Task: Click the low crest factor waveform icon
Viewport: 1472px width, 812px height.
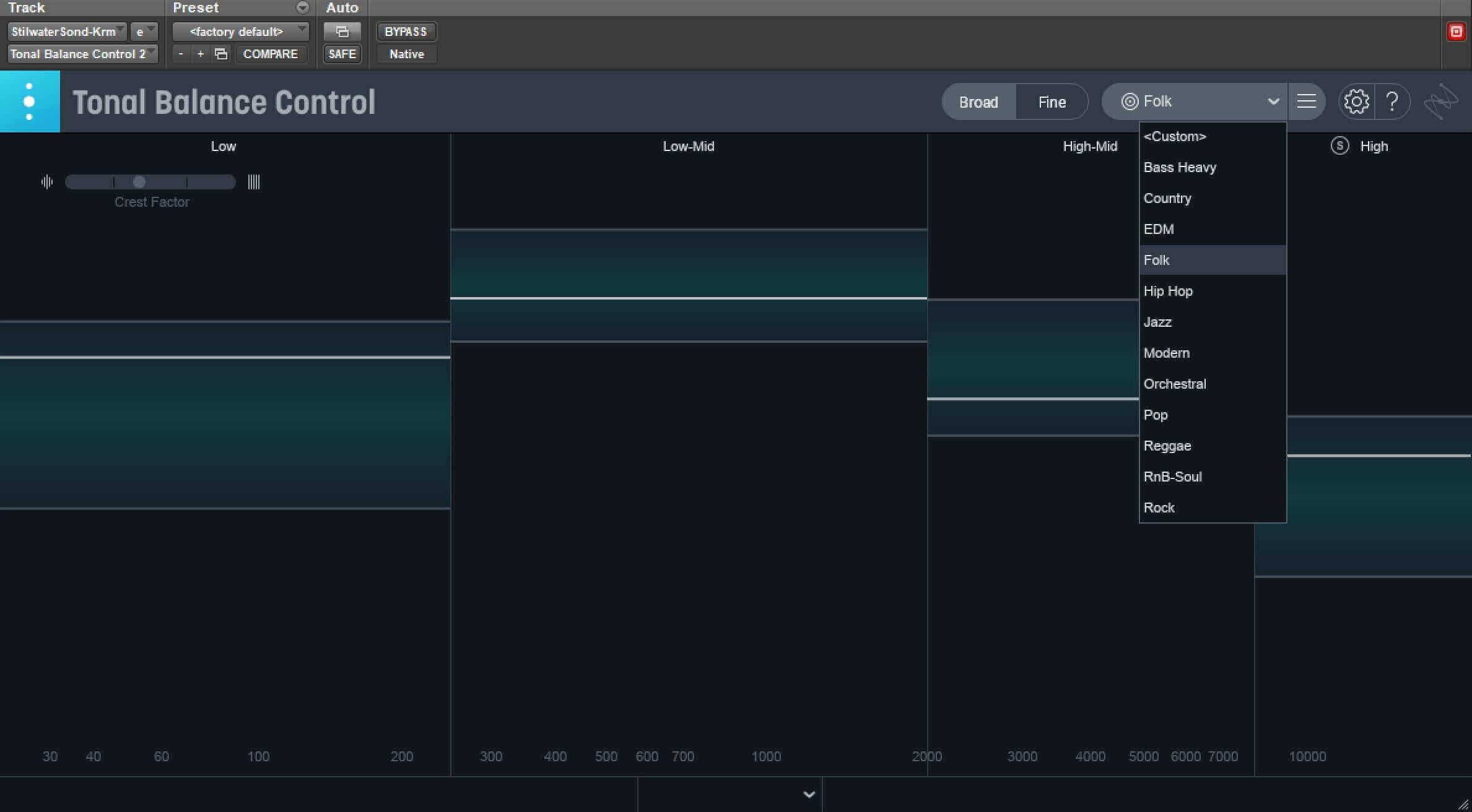Action: pyautogui.click(x=47, y=182)
